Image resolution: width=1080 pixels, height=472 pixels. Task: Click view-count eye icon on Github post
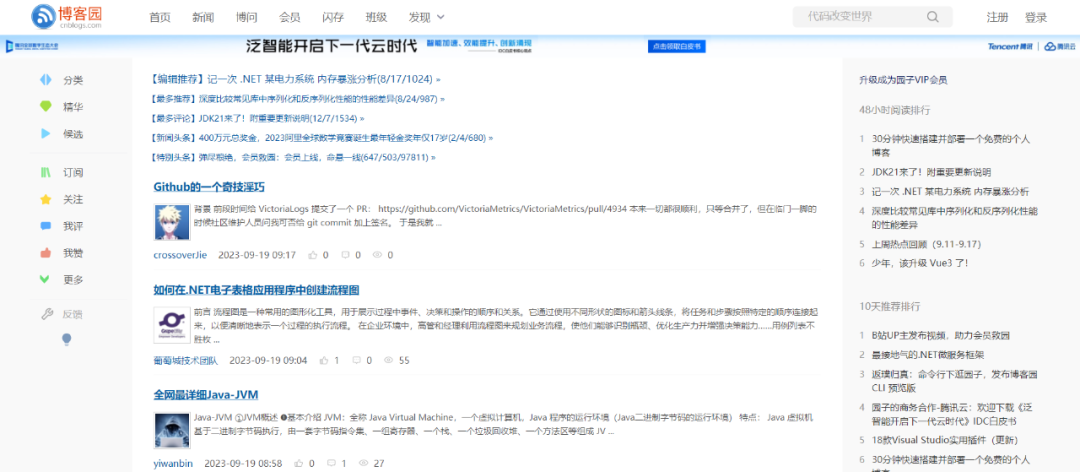(377, 255)
